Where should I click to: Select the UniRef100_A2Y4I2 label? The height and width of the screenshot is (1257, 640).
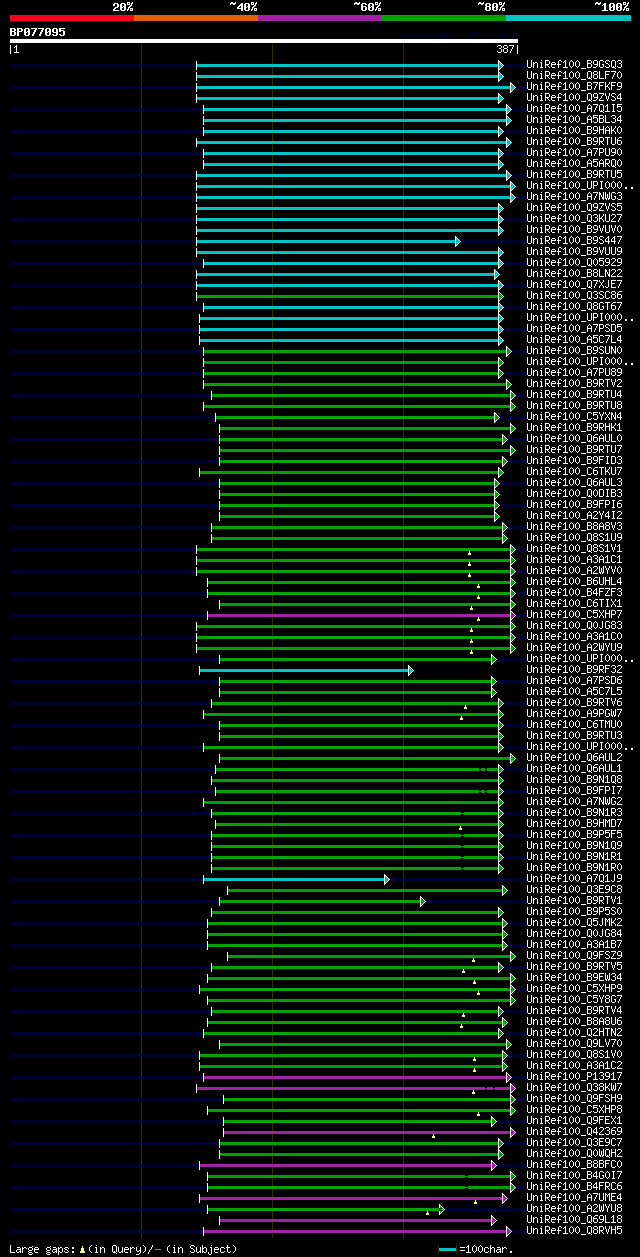574,515
